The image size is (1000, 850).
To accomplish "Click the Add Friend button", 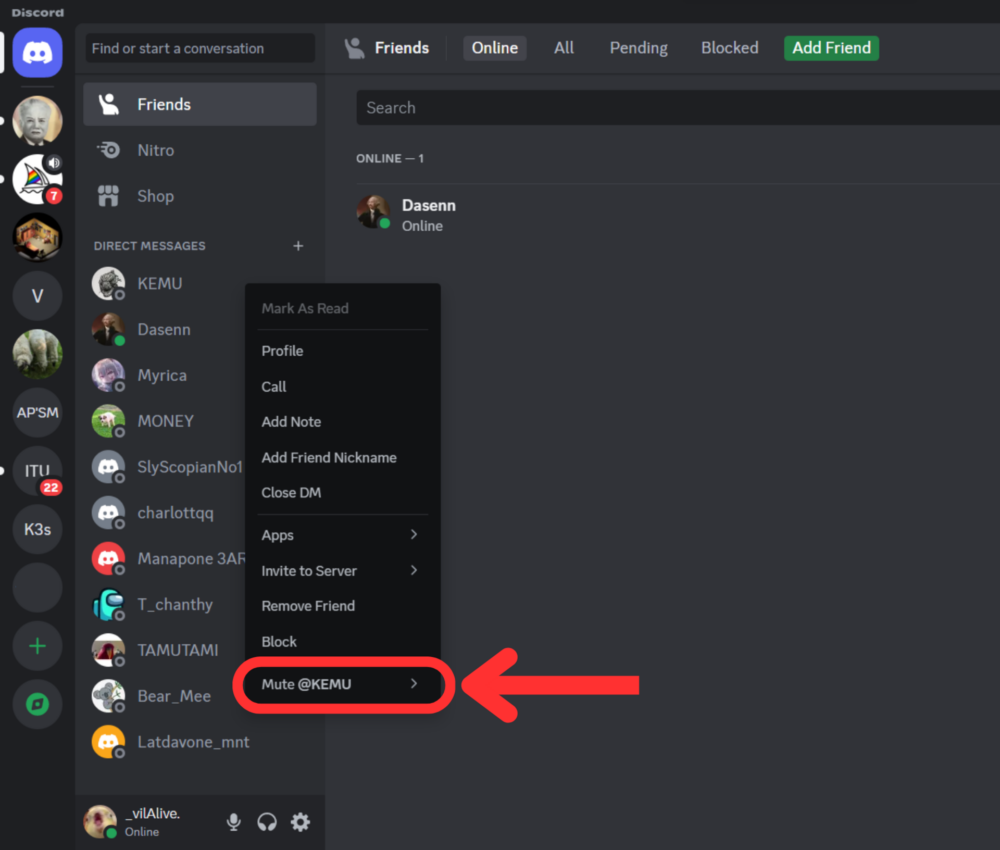I will pyautogui.click(x=831, y=47).
